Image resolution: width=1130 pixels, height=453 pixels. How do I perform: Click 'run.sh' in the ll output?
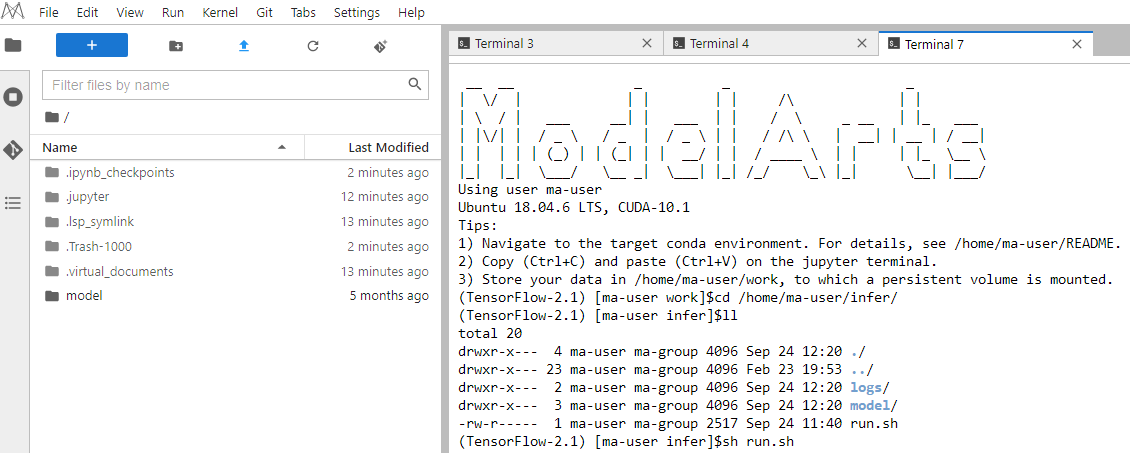click(x=874, y=423)
